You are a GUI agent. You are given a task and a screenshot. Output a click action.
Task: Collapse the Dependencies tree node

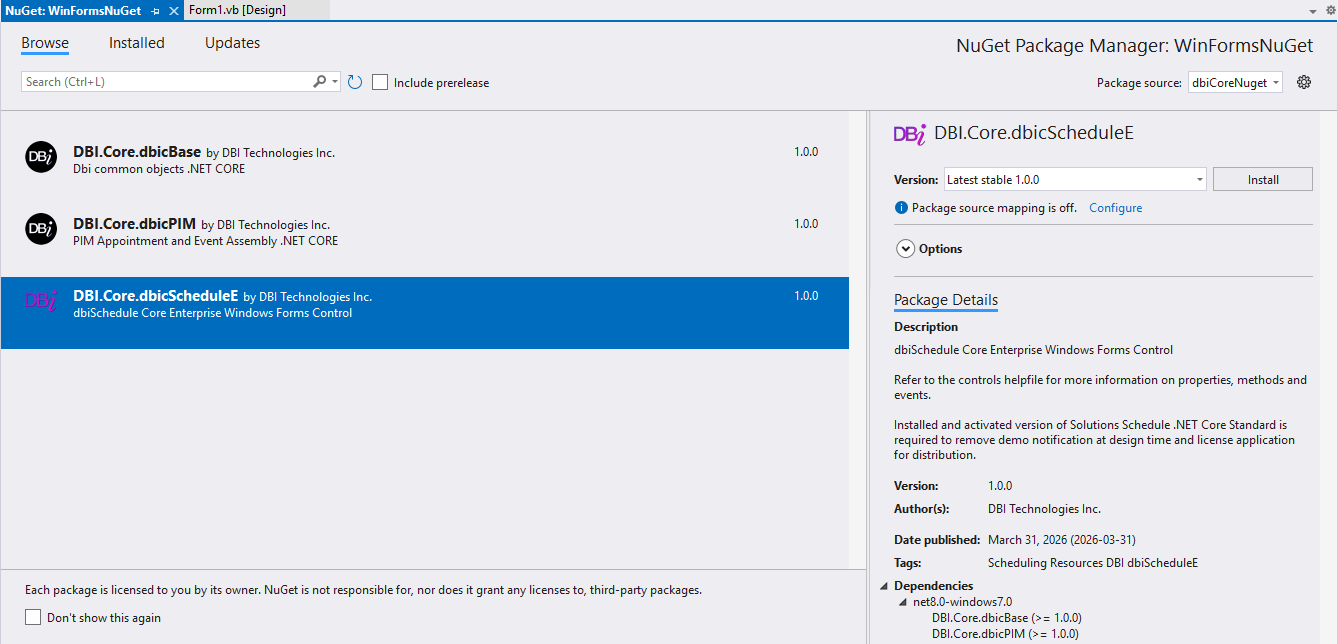pos(884,586)
